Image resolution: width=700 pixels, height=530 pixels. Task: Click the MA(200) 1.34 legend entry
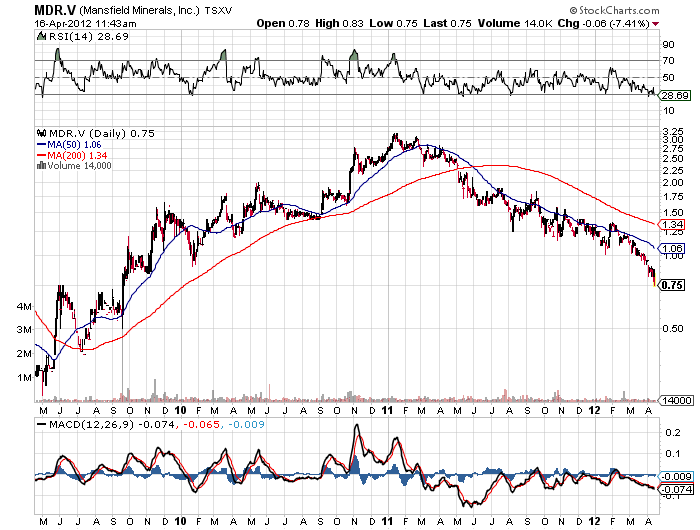coord(77,155)
